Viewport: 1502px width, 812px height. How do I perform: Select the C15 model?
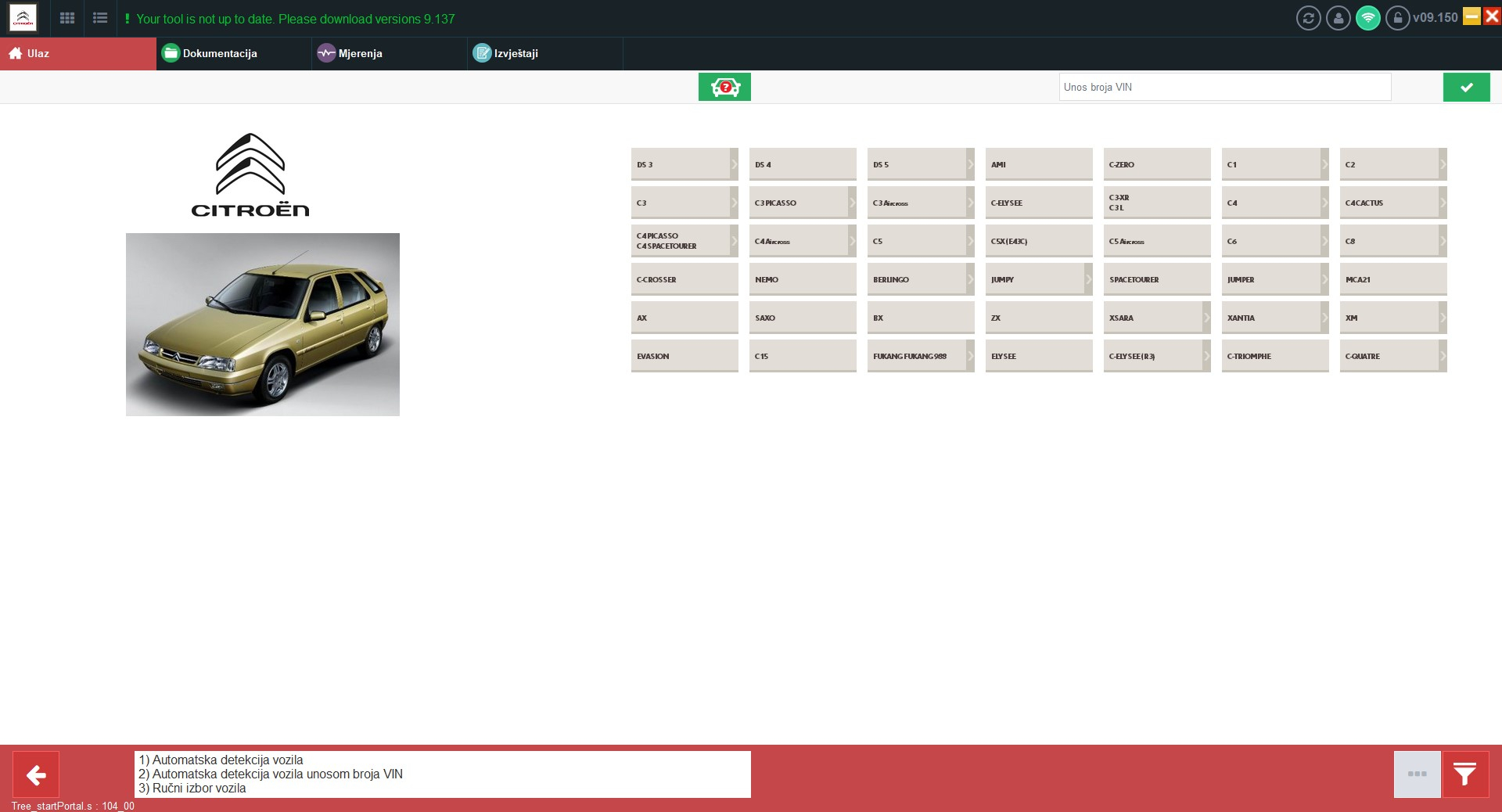coord(803,356)
